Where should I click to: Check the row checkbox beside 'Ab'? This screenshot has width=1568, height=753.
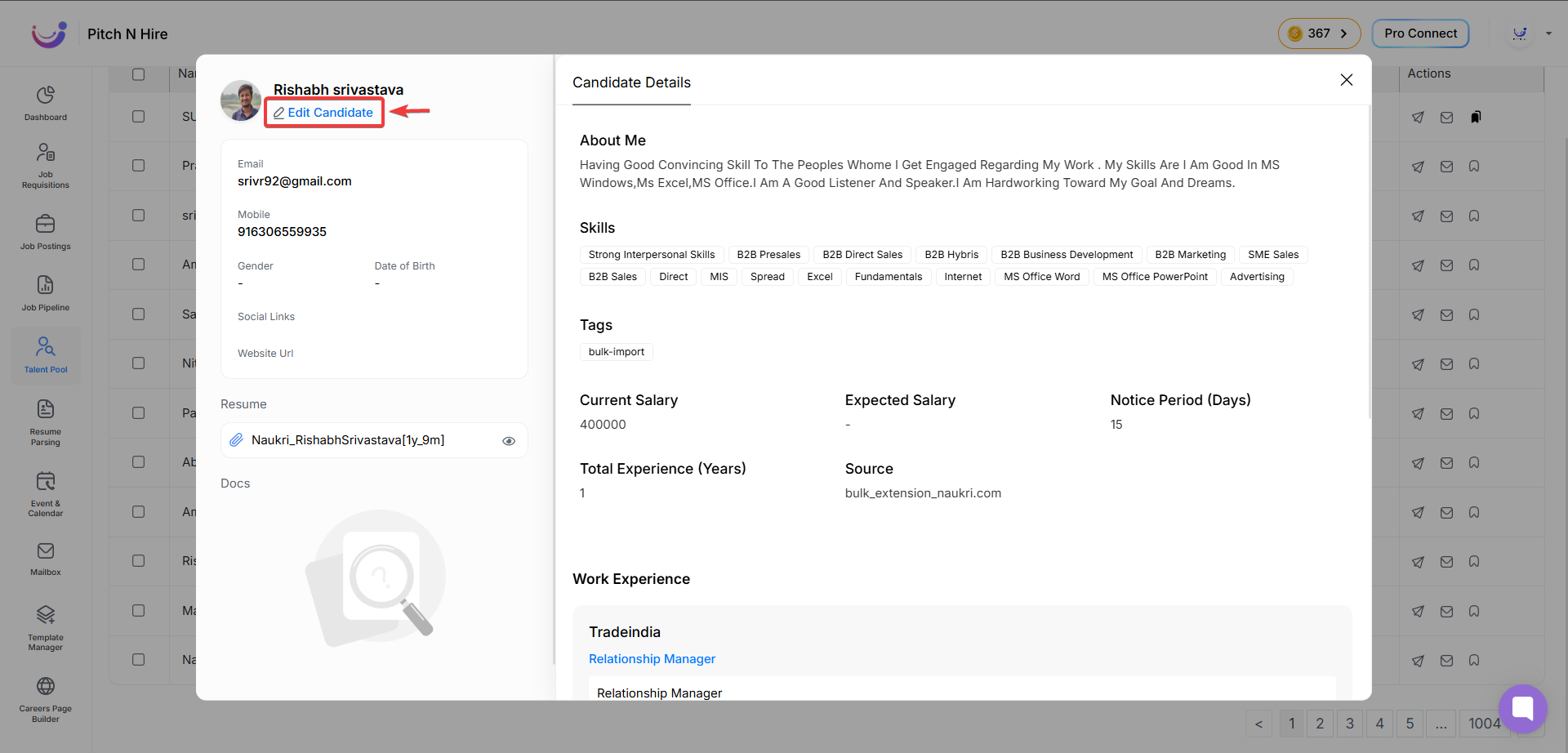click(x=139, y=461)
